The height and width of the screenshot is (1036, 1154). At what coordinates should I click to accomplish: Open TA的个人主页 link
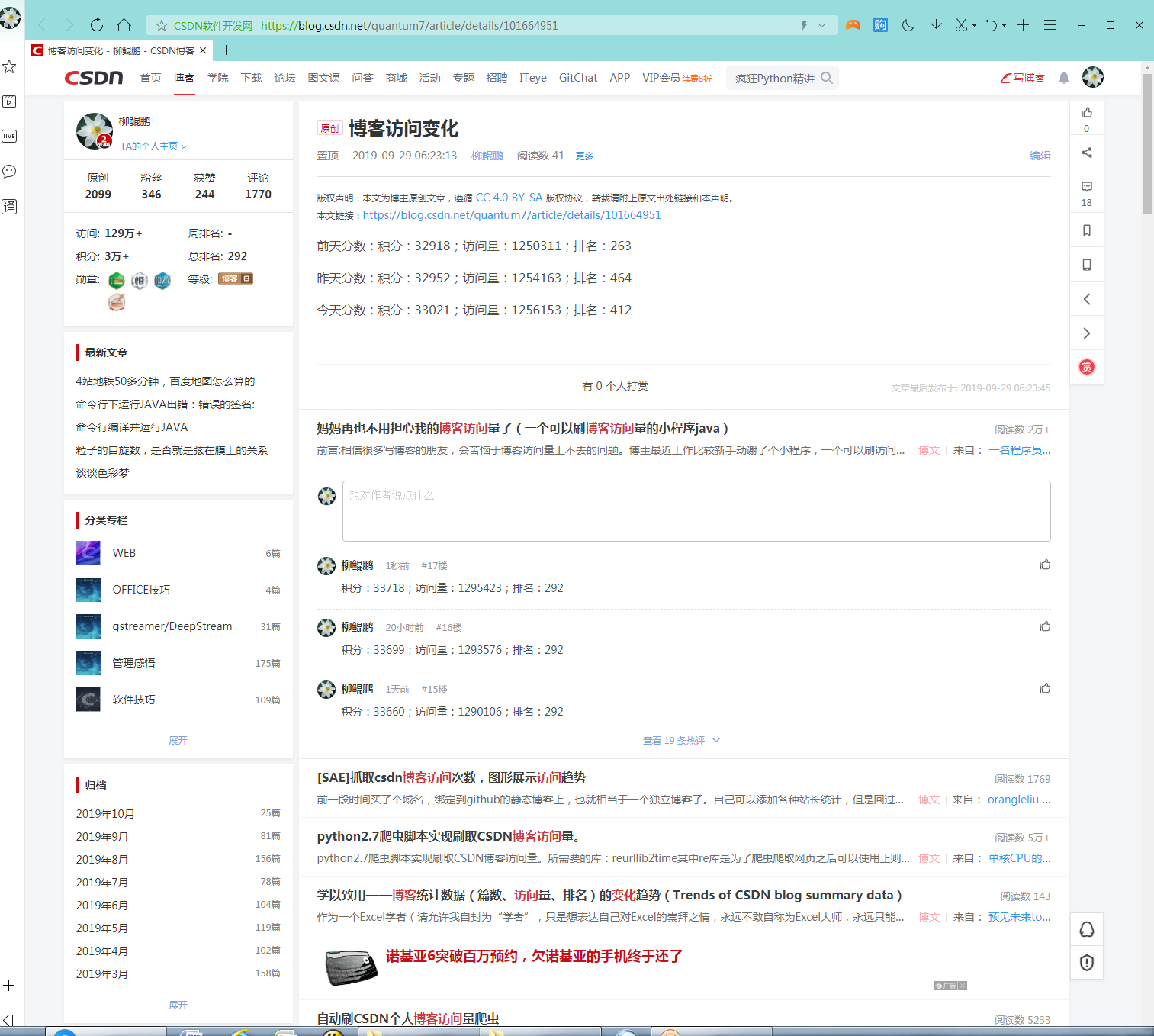tap(153, 146)
